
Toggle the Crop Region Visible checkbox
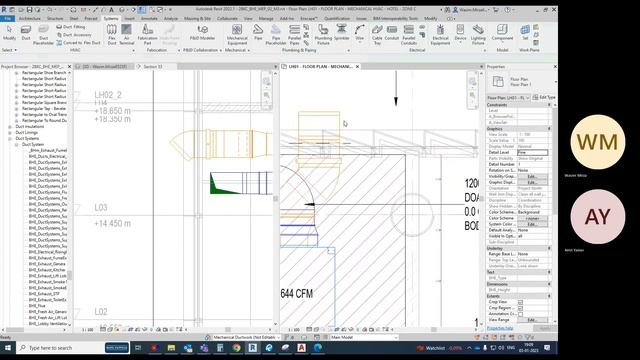tap(520, 308)
